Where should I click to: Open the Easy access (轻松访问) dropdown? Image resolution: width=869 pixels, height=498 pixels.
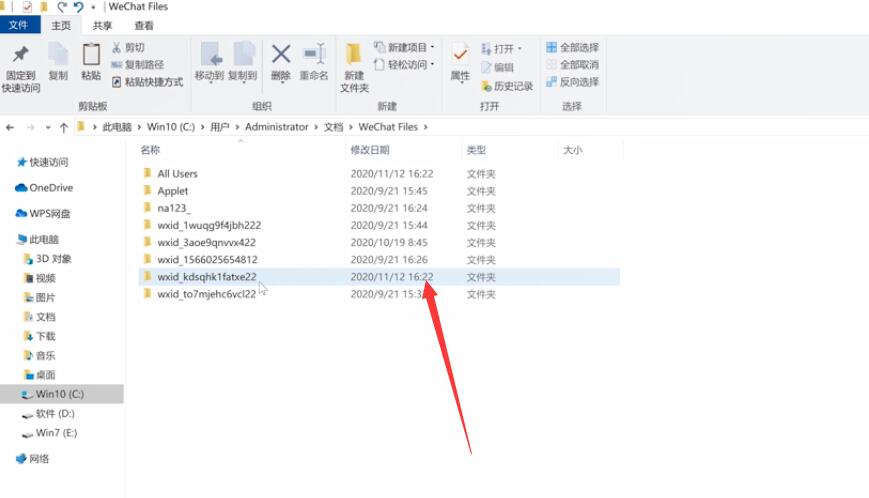tap(404, 65)
